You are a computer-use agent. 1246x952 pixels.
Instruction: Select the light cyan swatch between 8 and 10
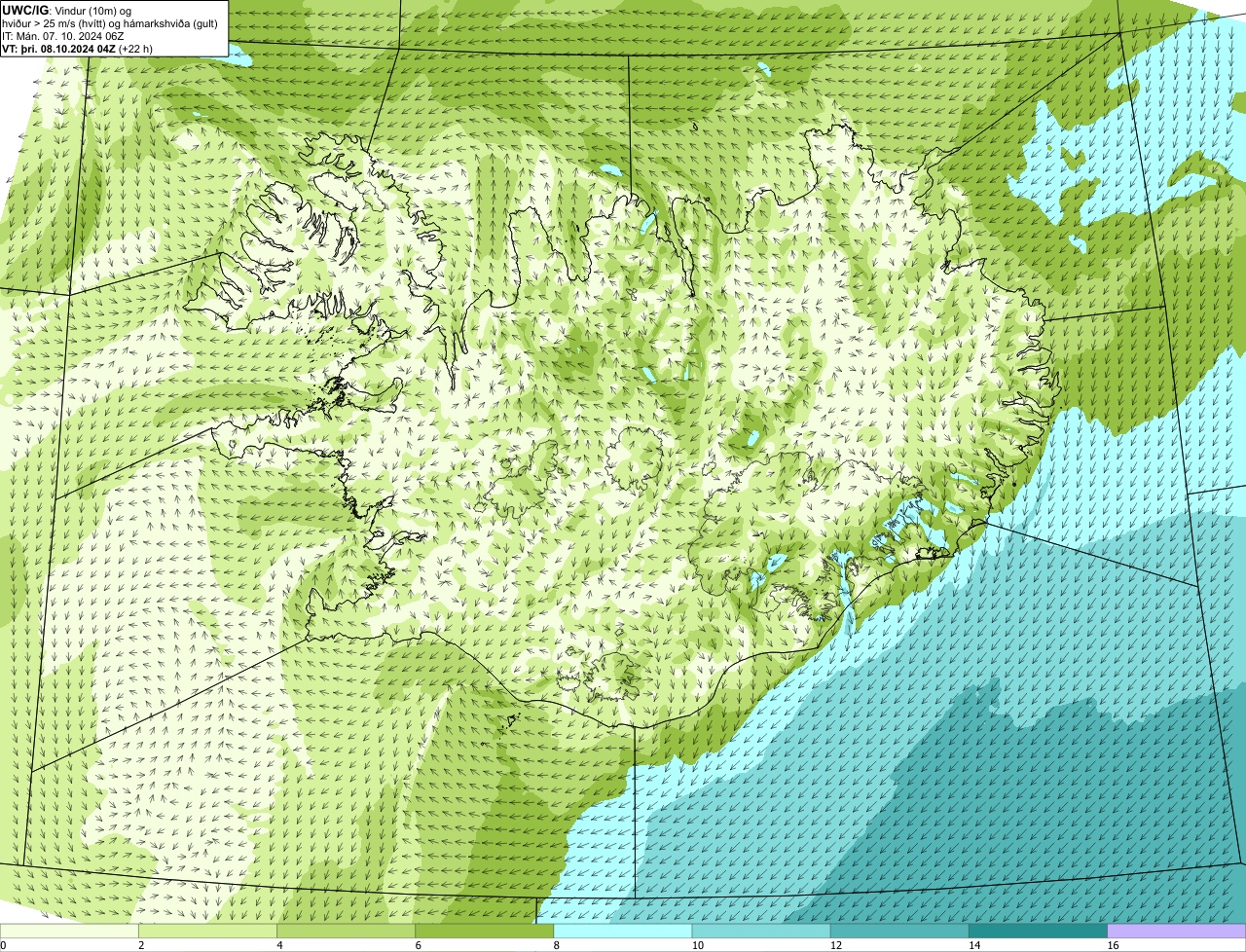coord(623,931)
